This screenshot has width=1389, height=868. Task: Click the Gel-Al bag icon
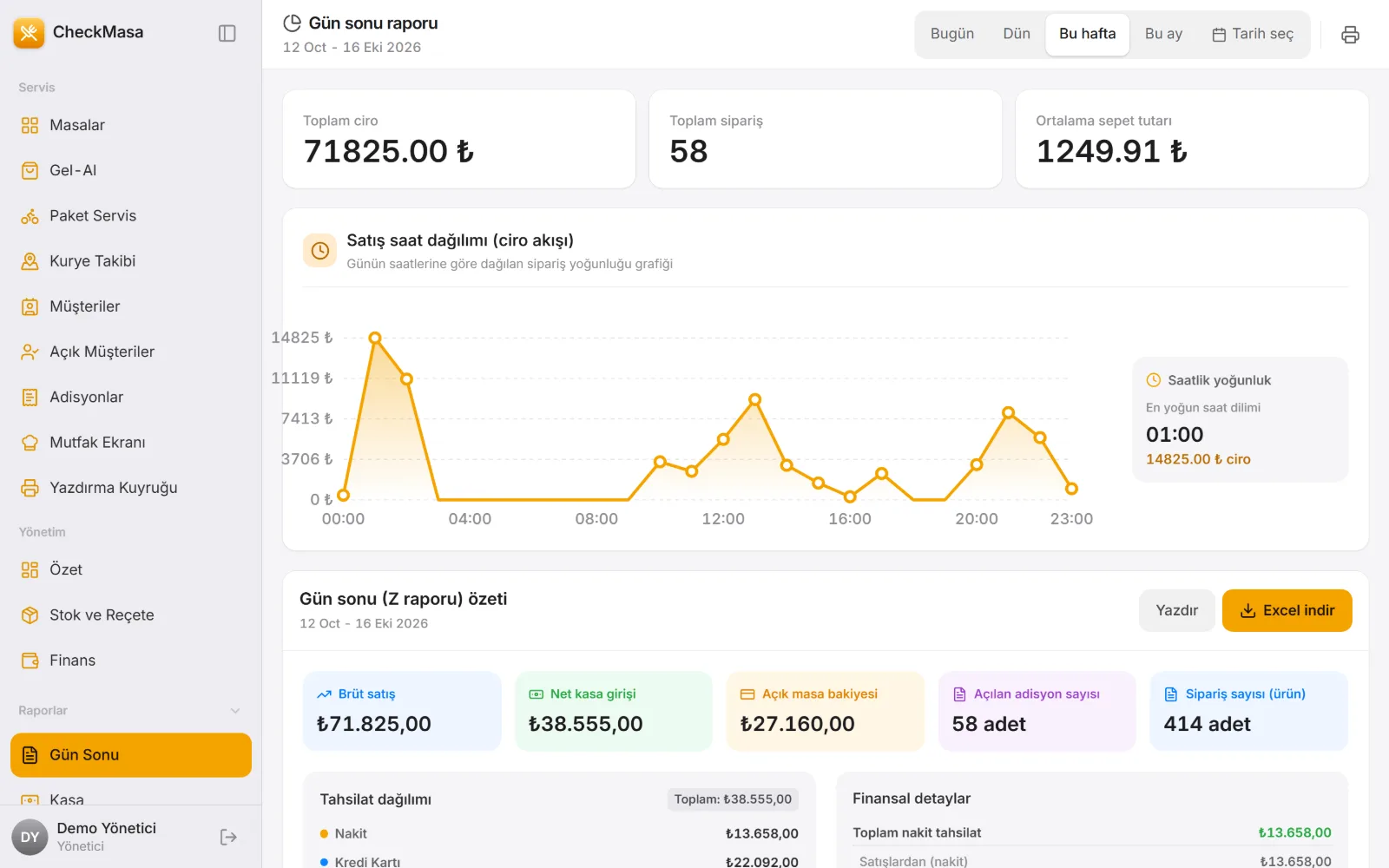pyautogui.click(x=30, y=170)
